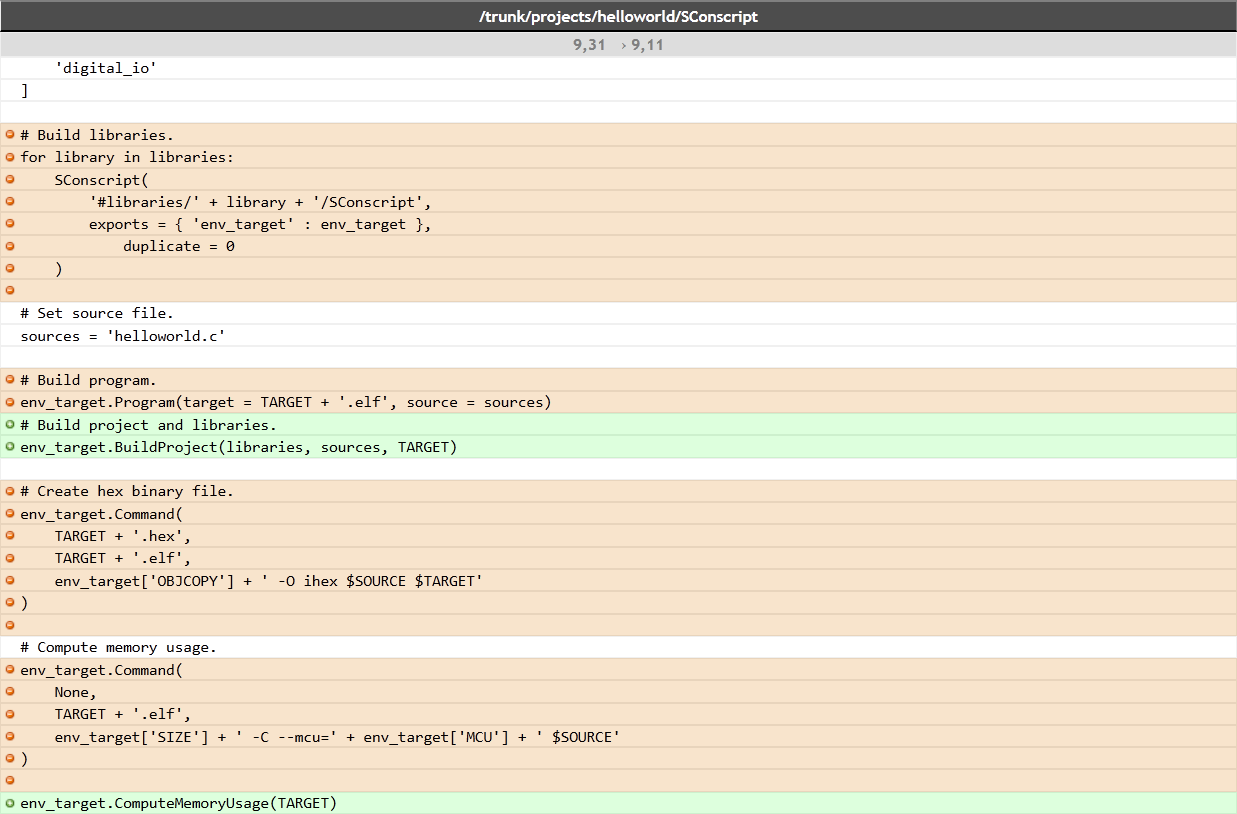Click the removed-line marker beside '# Build libraries.'
This screenshot has height=814, width=1237.
[x=10, y=135]
